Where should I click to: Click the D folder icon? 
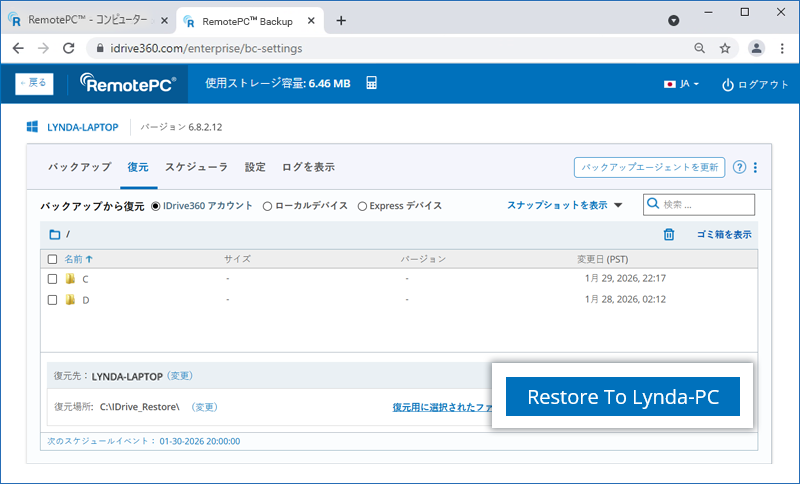click(x=70, y=300)
